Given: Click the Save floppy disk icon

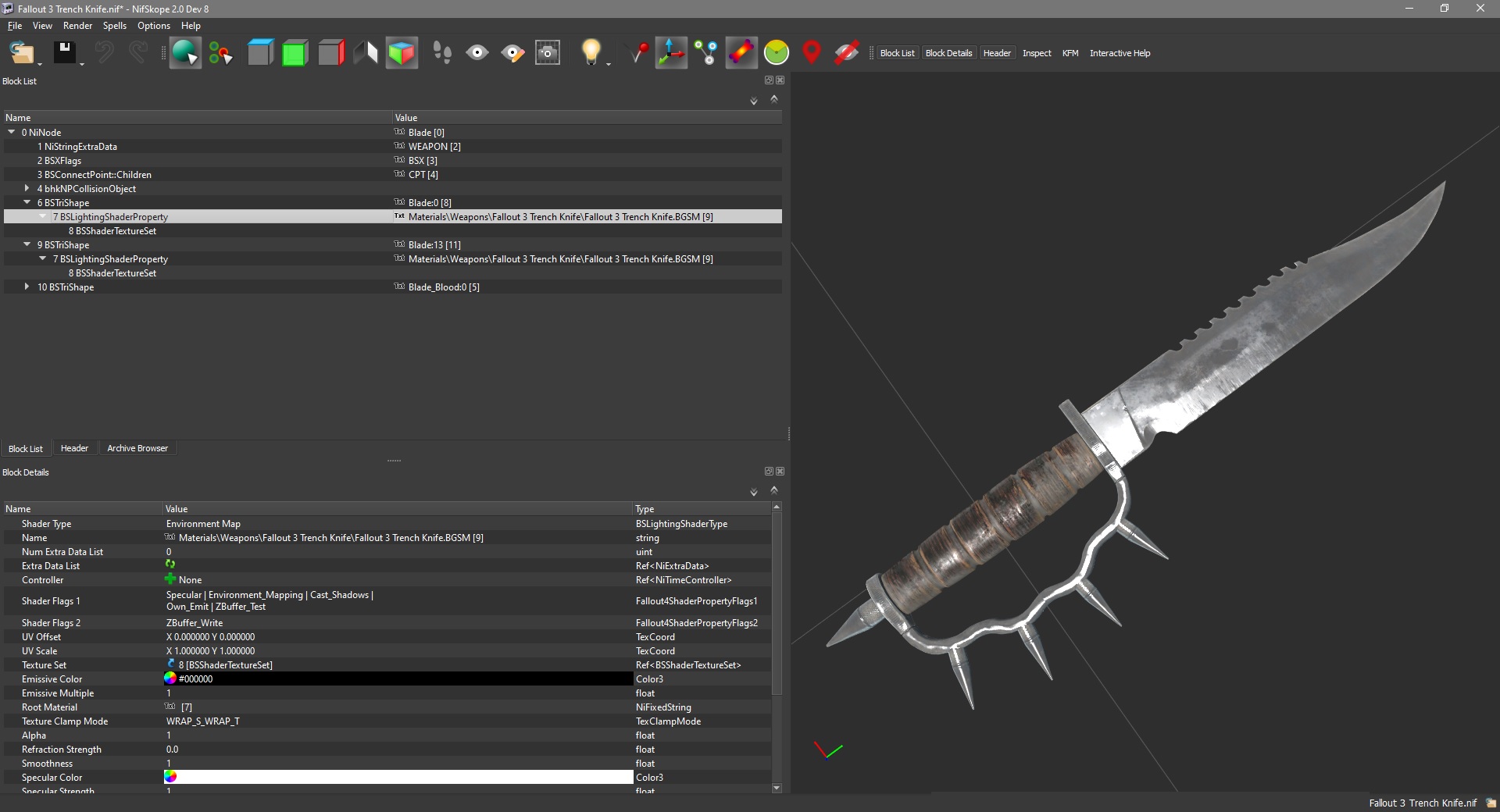Looking at the screenshot, I should 64,53.
